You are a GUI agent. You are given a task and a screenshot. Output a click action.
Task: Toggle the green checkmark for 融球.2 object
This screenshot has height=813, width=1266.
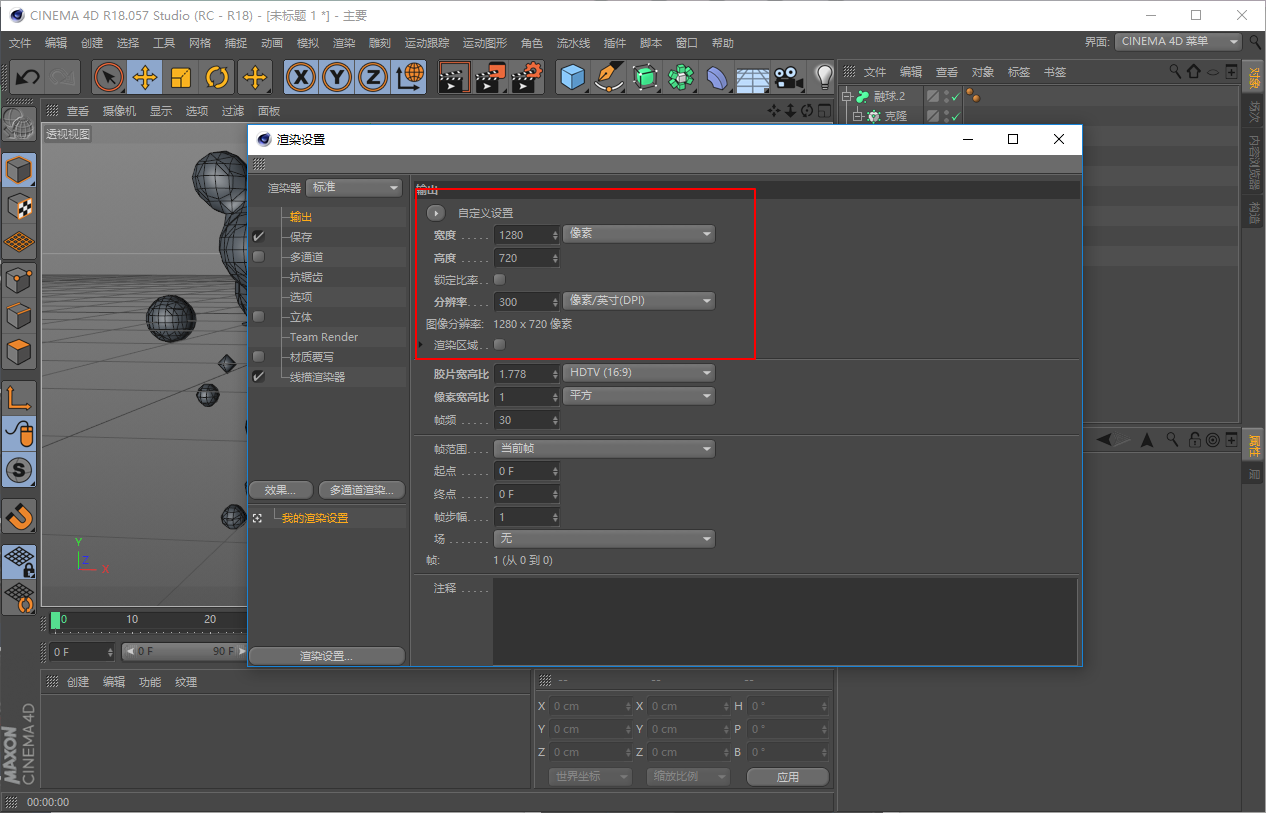955,96
